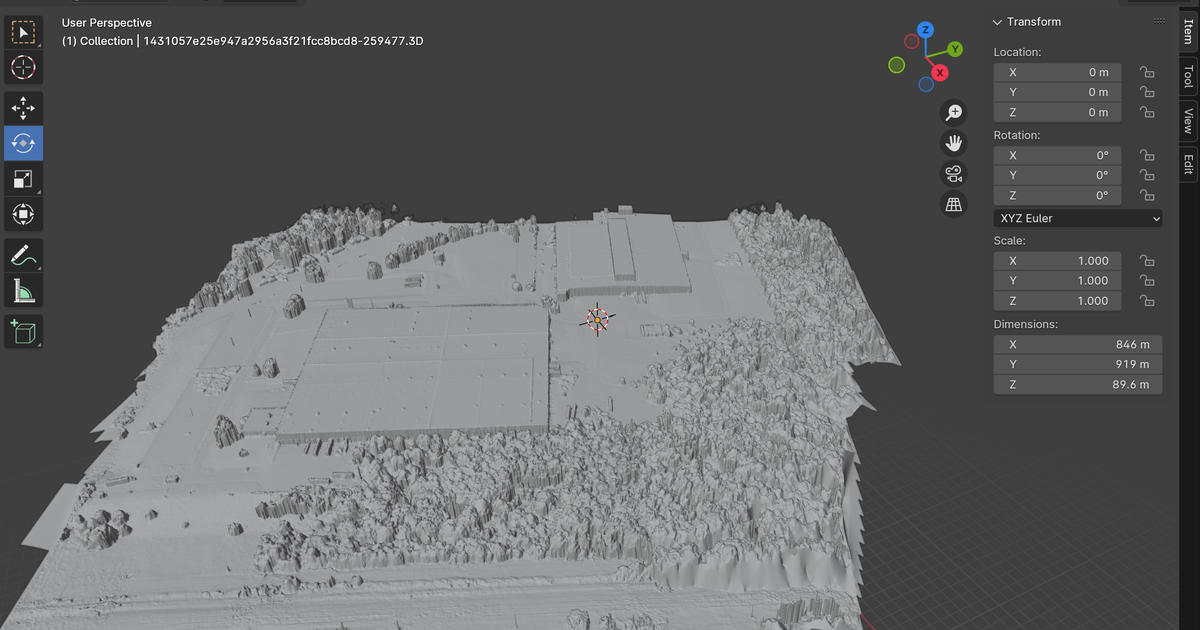The width and height of the screenshot is (1200, 630).
Task: Click the Scale X value field
Action: click(x=1057, y=260)
